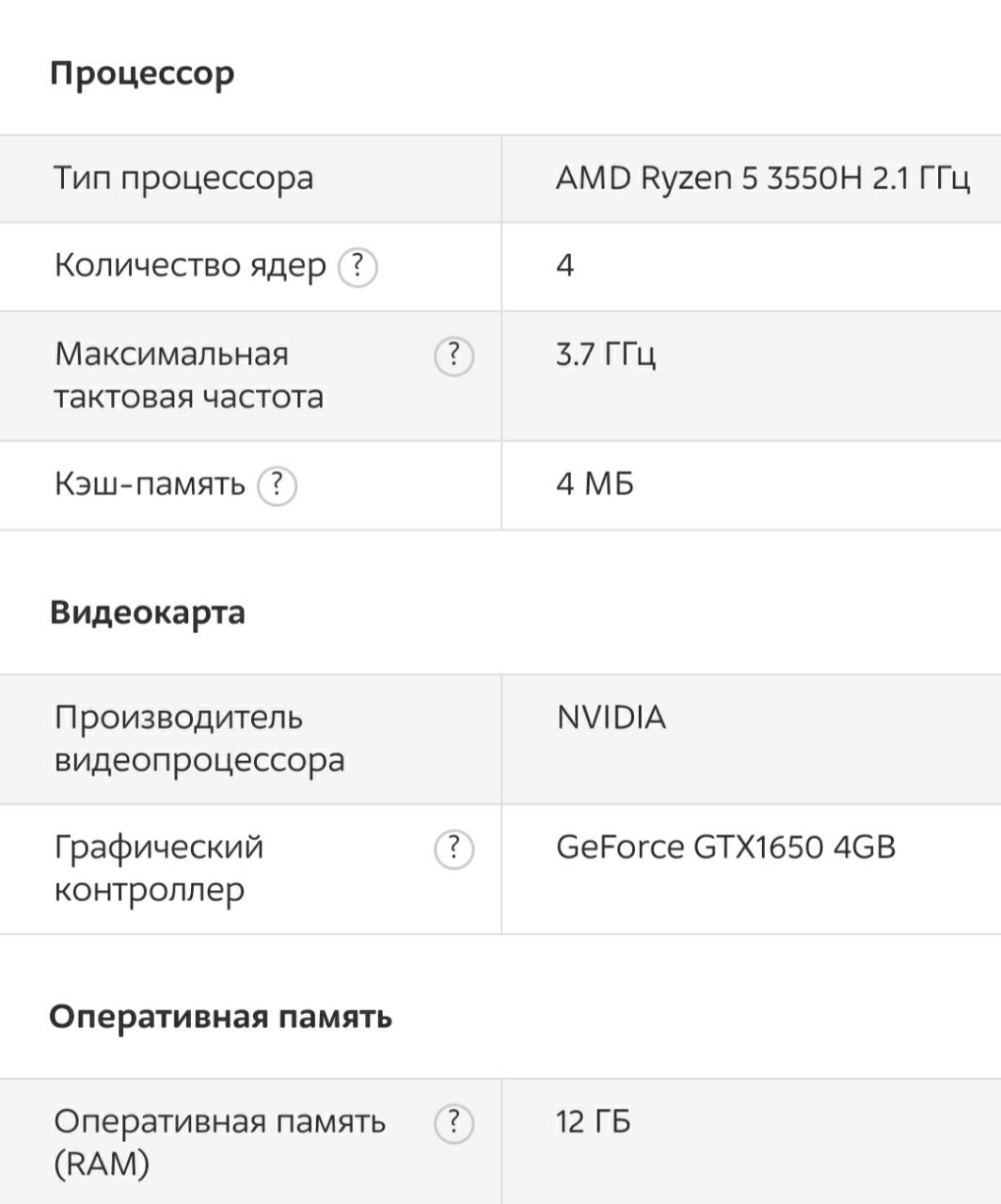This screenshot has height=1204, width=1001.
Task: Click the 4 МБ cache value
Action: (595, 483)
